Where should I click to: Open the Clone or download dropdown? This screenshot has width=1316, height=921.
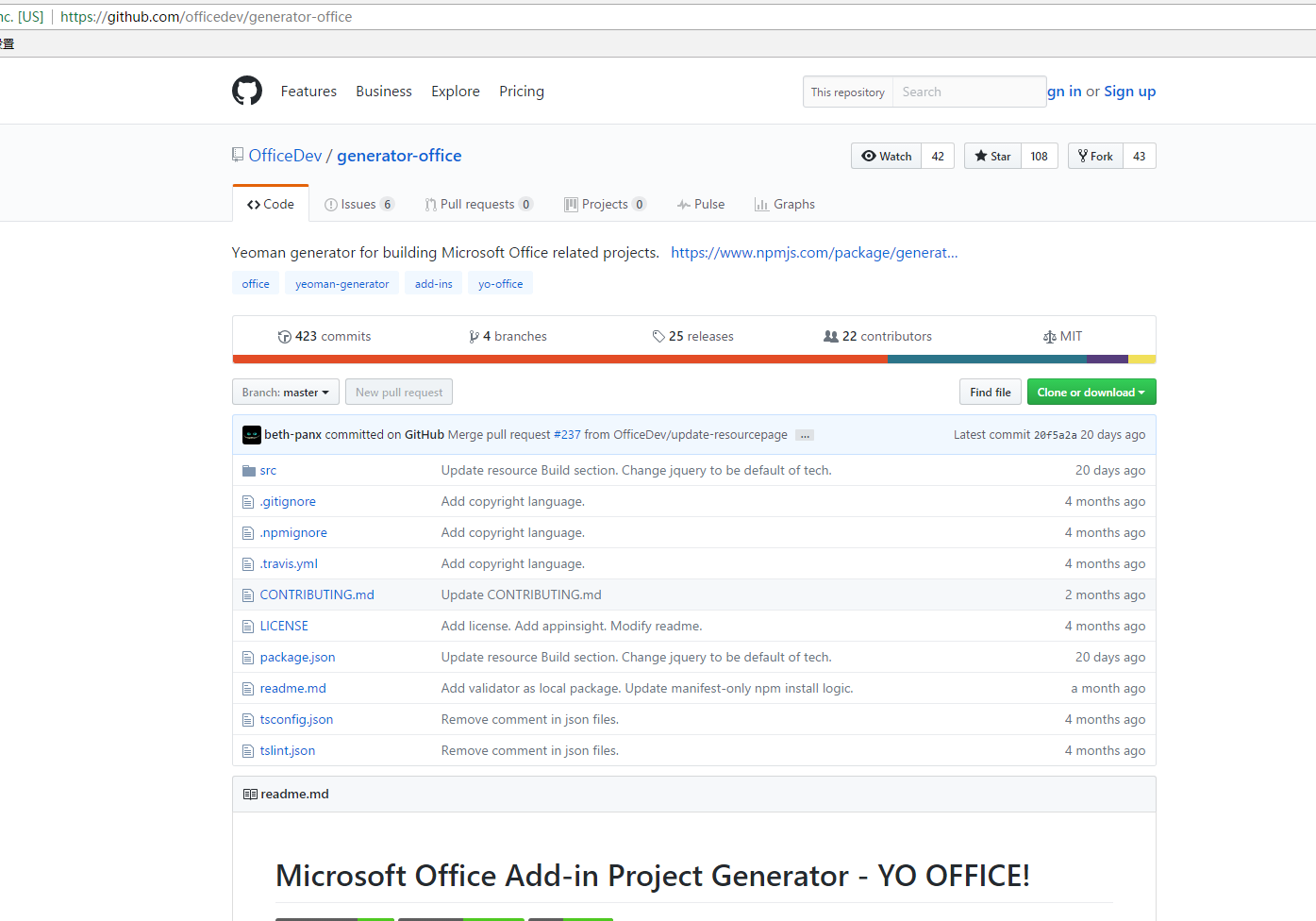click(1091, 393)
